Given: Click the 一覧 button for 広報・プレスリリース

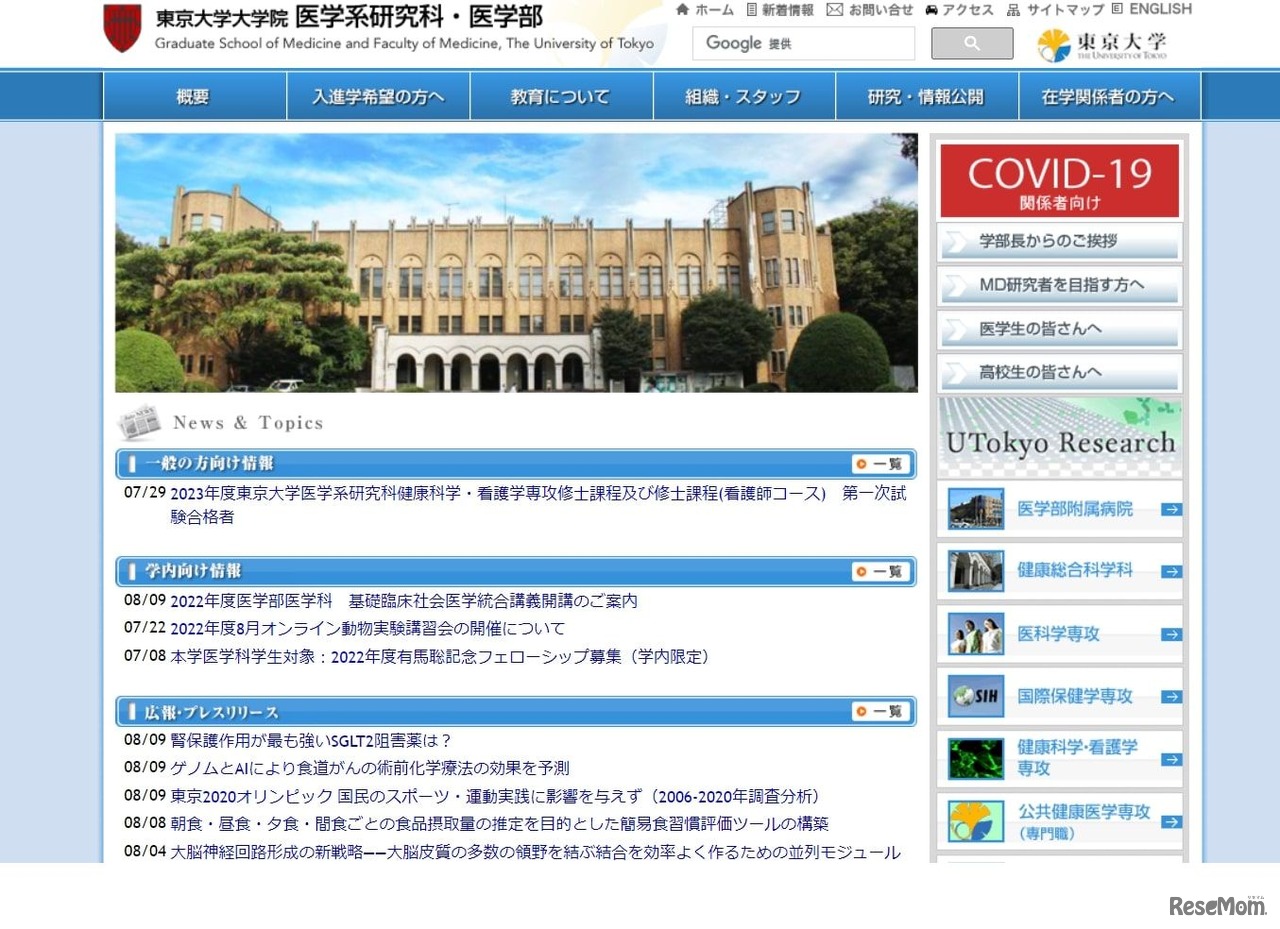Looking at the screenshot, I should coord(880,712).
